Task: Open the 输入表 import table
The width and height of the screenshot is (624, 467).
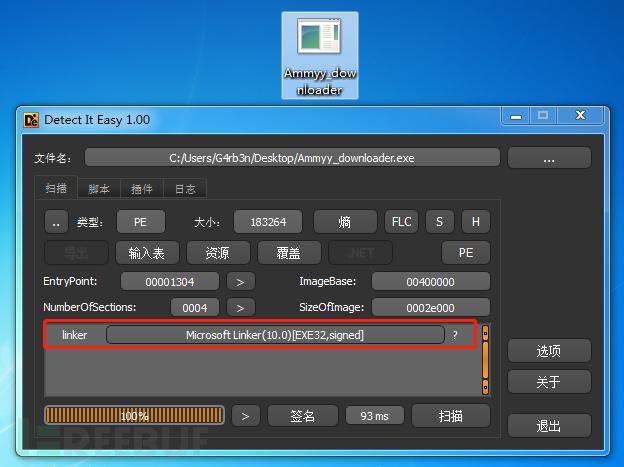Action: 147,253
